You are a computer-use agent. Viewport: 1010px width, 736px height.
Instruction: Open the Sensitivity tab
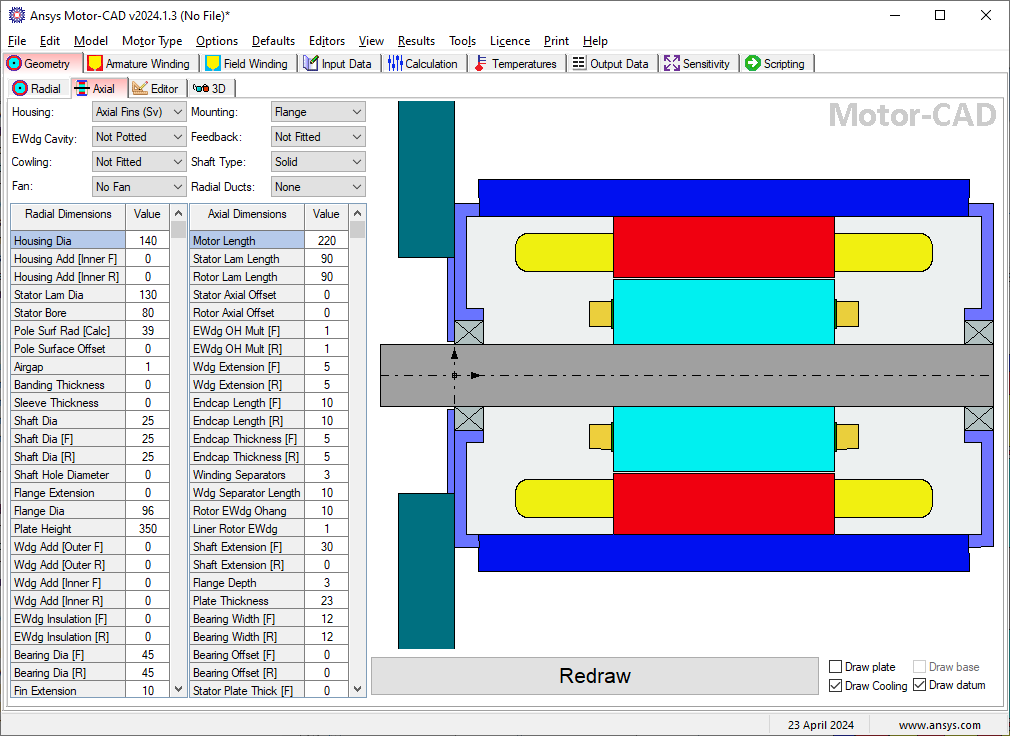tap(697, 64)
